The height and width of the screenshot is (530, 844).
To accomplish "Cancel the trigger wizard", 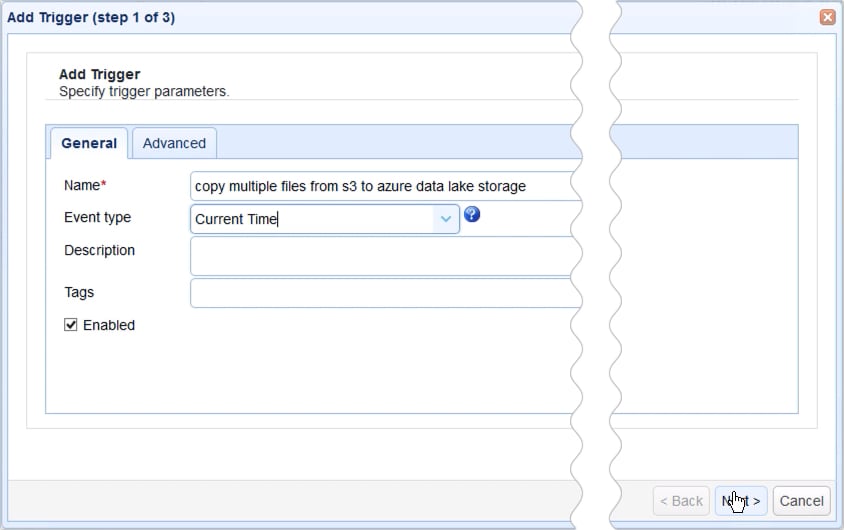I will tap(801, 501).
